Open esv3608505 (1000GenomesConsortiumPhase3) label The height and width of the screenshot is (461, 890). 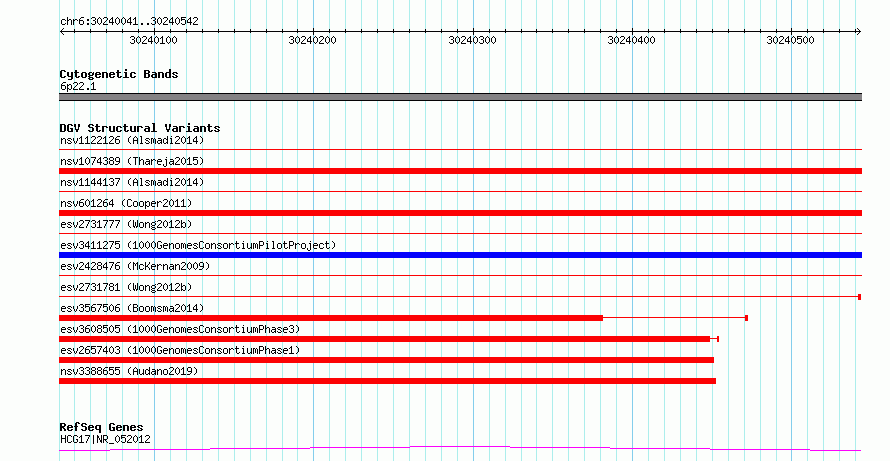pos(180,329)
